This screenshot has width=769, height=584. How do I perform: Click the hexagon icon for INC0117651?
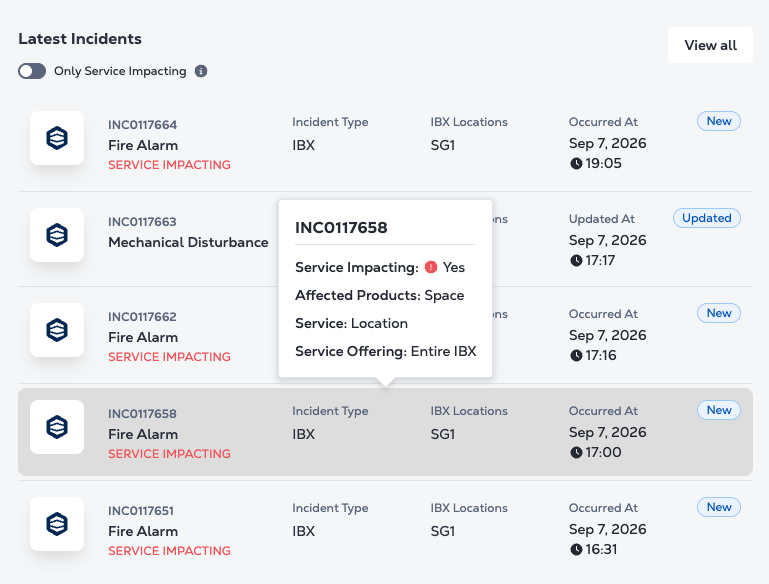click(57, 524)
